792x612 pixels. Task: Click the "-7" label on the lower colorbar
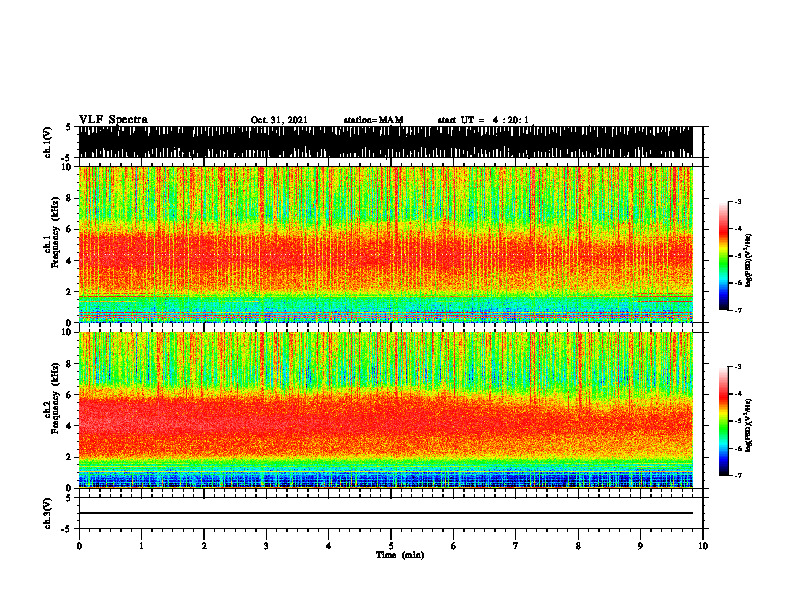(x=738, y=475)
